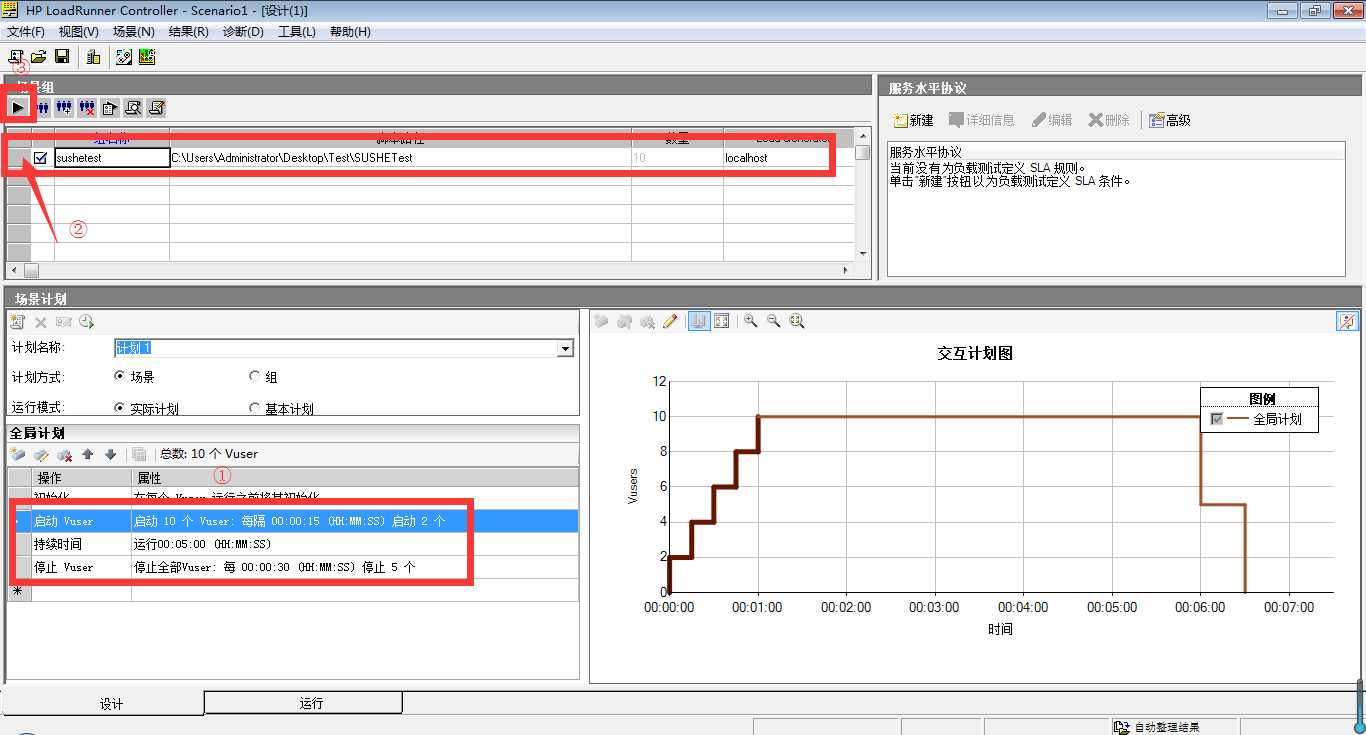Click the 编辑 SLA button
1366x735 pixels.
tap(1052, 120)
